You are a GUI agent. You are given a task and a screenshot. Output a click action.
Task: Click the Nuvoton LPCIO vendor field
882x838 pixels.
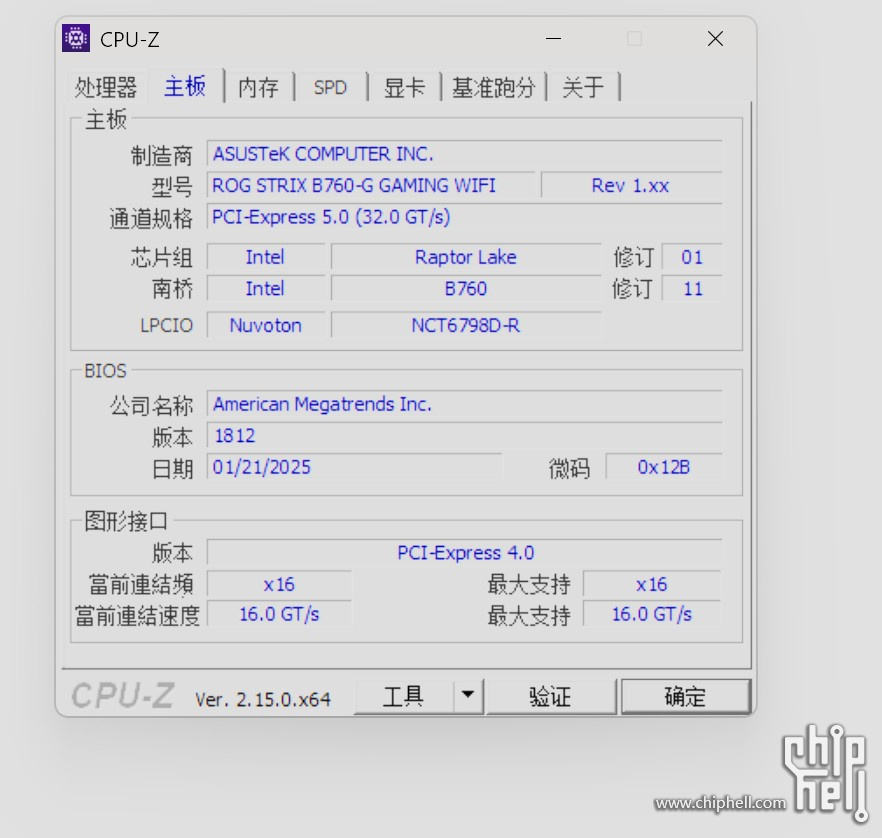click(x=266, y=325)
